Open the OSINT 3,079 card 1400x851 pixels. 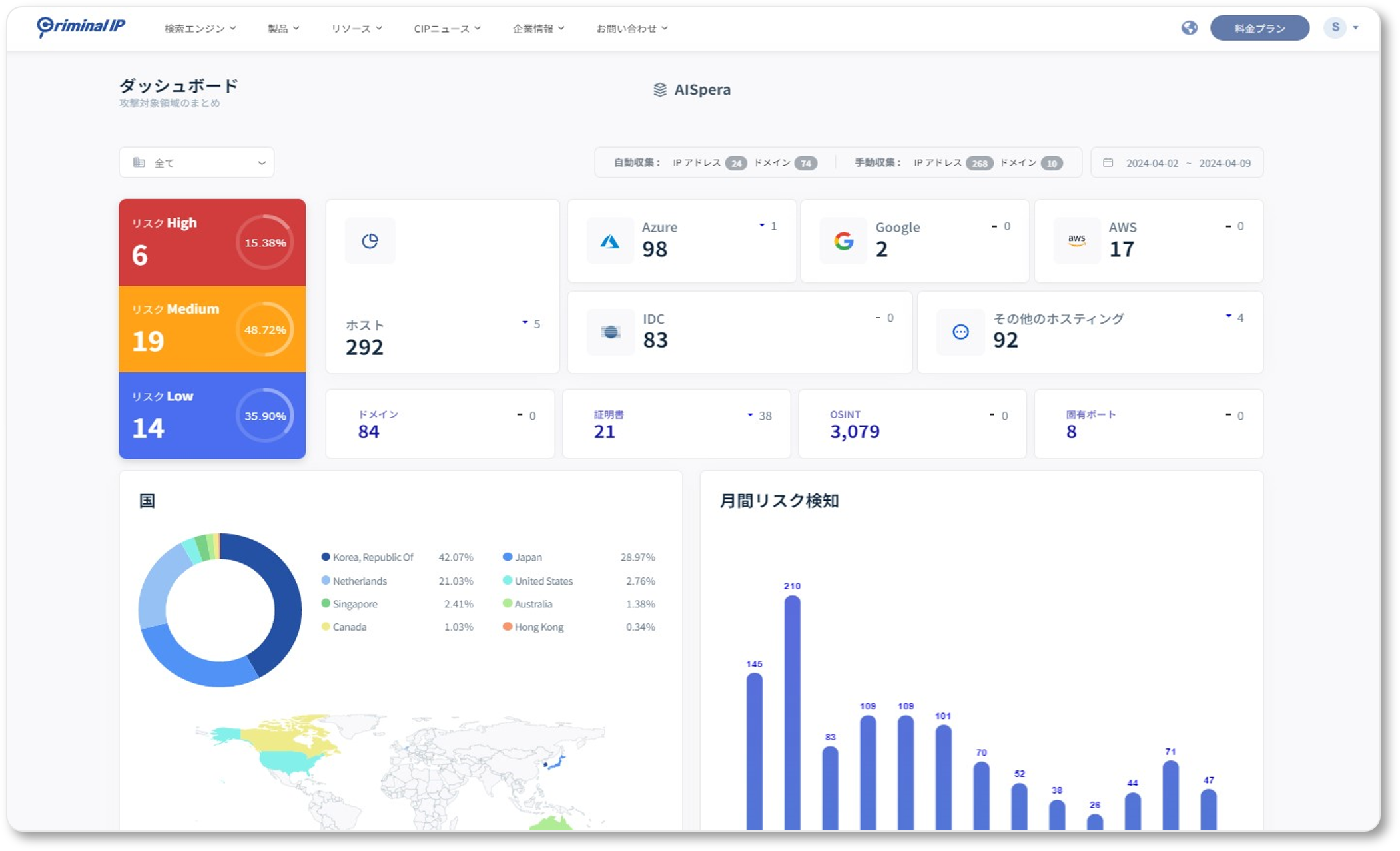(912, 424)
